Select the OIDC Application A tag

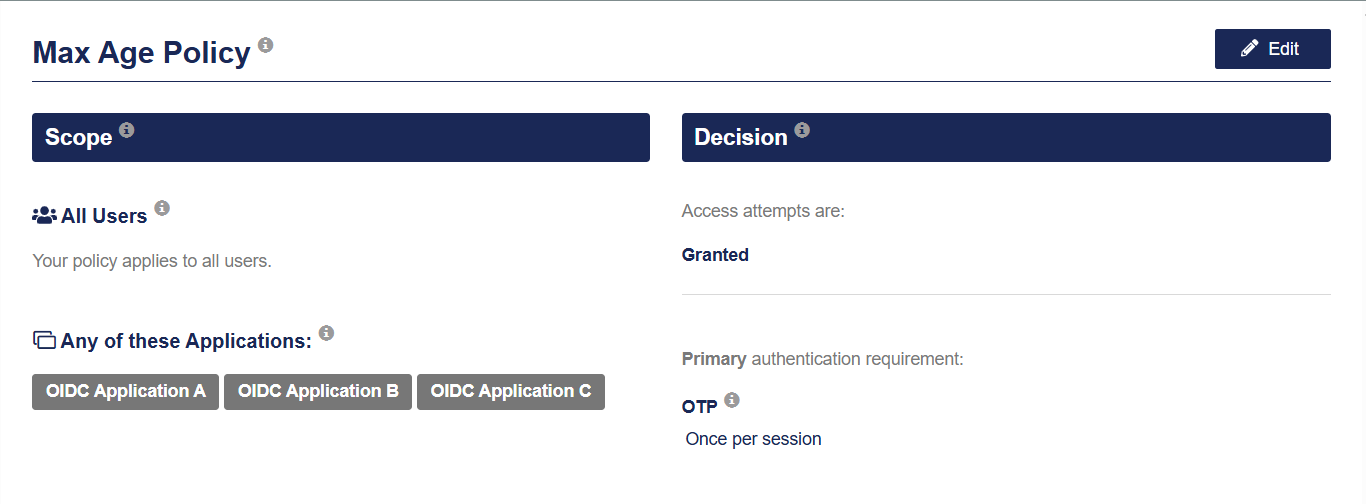tap(125, 392)
